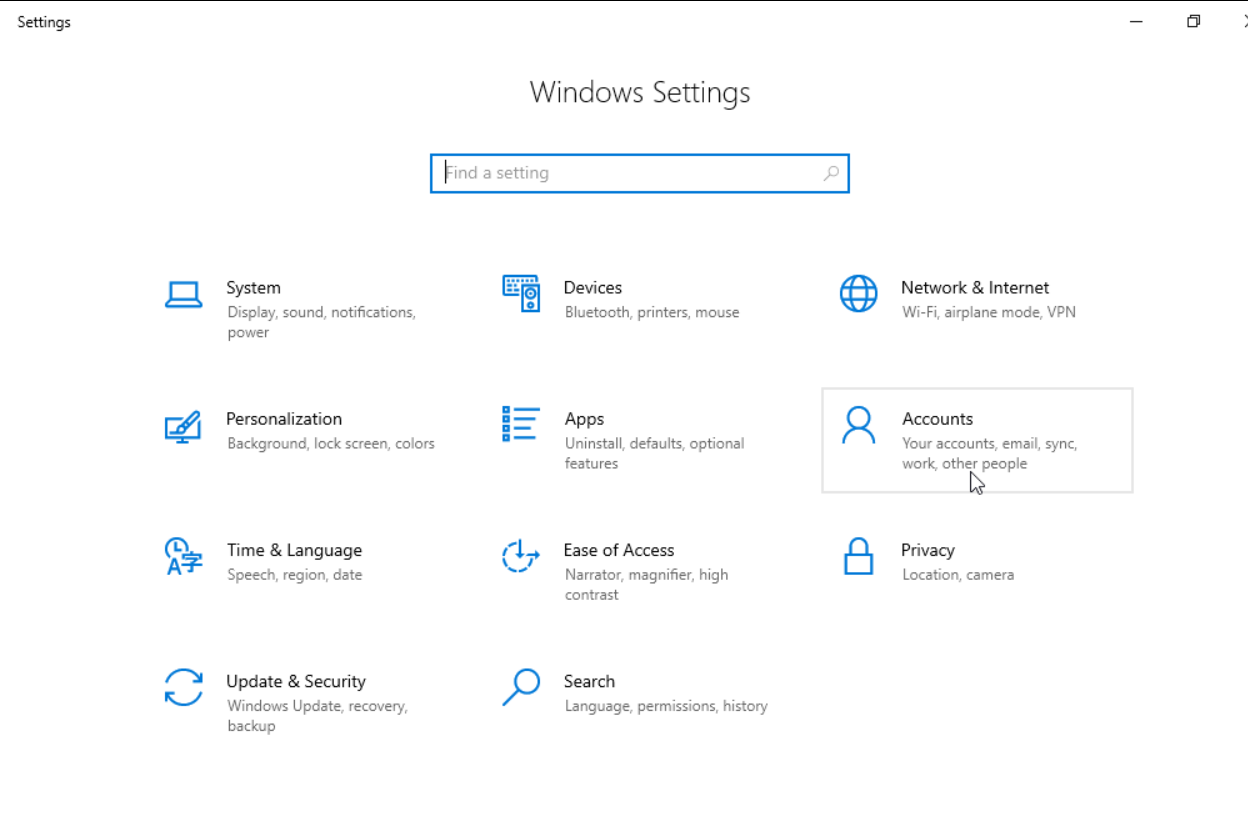The height and width of the screenshot is (820, 1248).
Task: Open the System laptop icon
Action: [184, 295]
